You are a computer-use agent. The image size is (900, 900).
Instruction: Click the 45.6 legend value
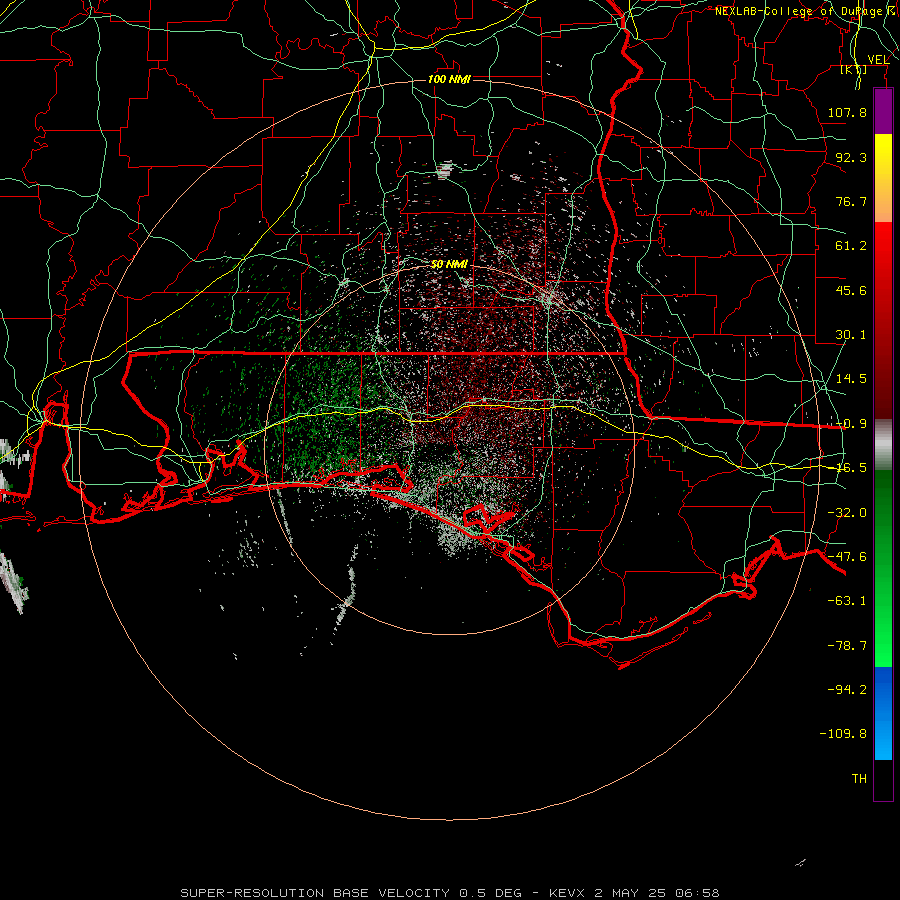pos(851,290)
